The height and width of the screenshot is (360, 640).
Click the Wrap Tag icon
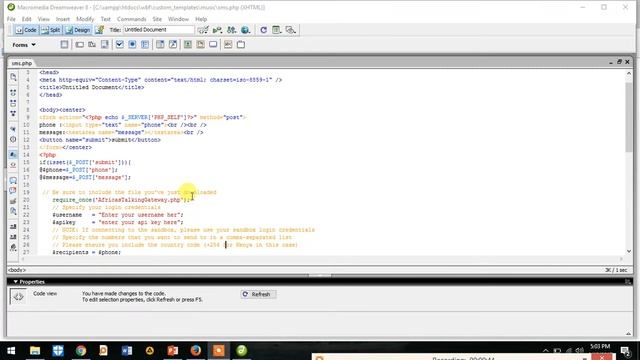(x=13, y=201)
